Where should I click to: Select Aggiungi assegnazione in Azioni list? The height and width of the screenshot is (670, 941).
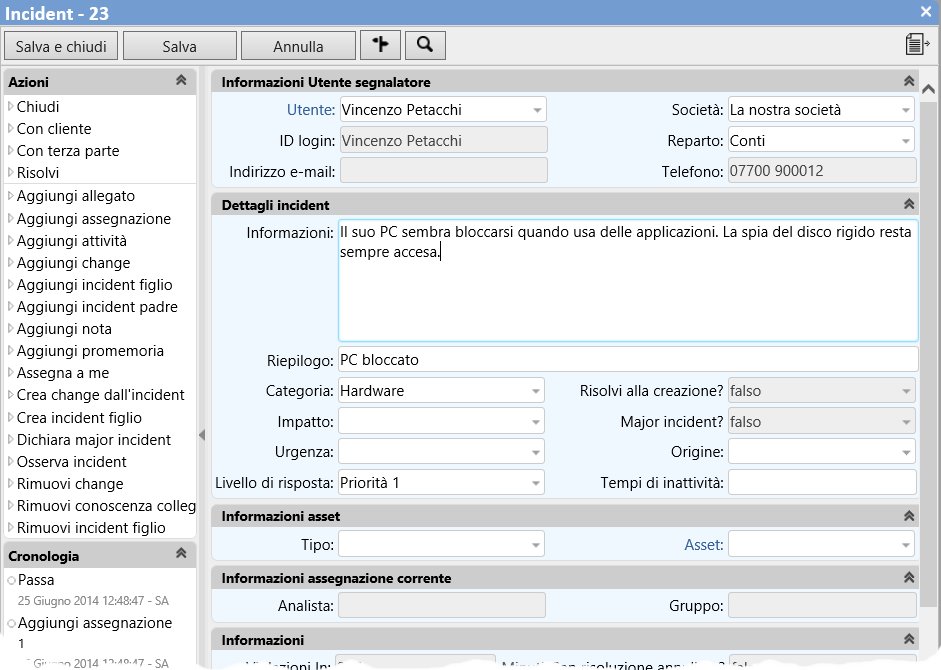pyautogui.click(x=94, y=219)
